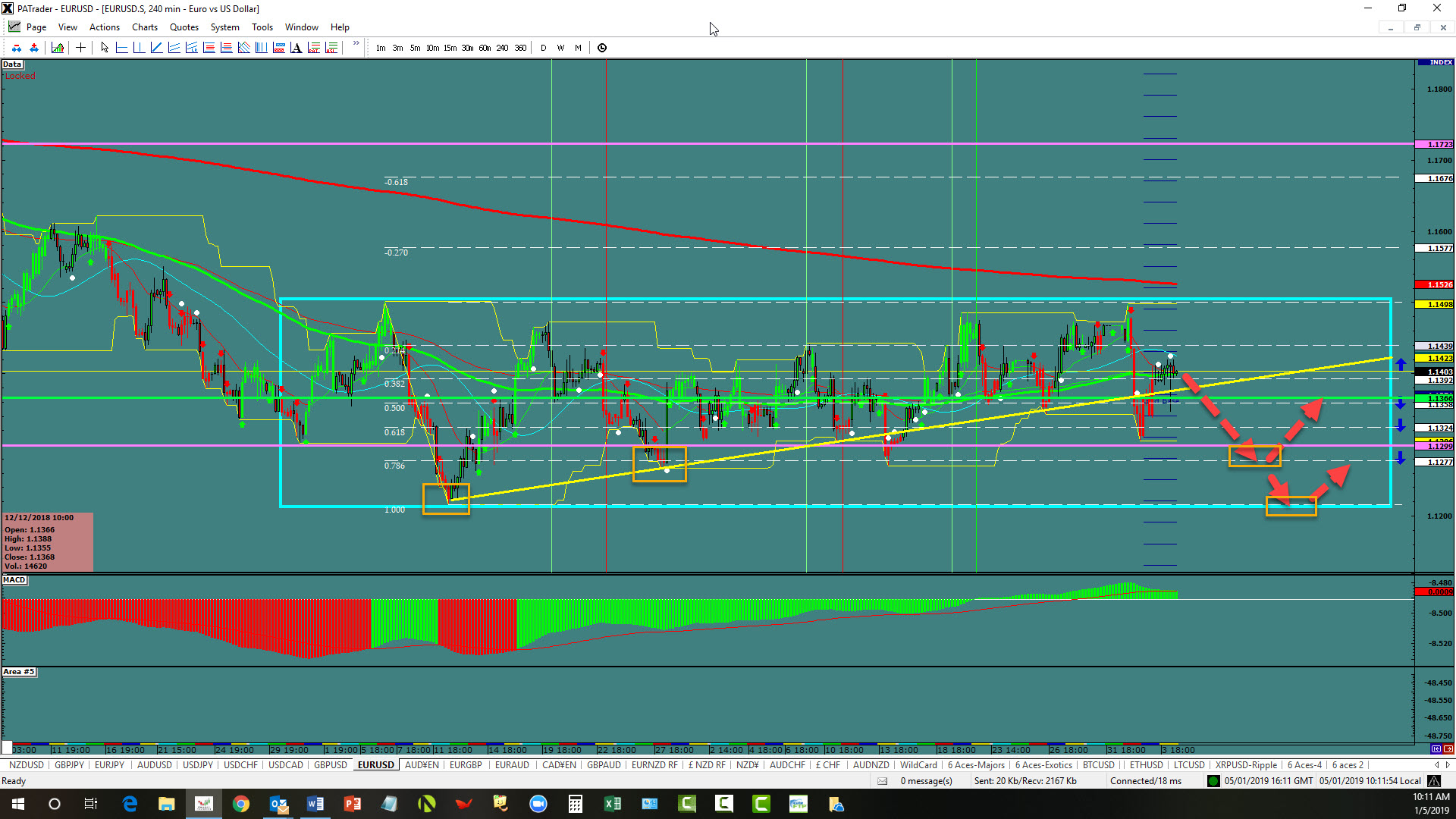Pick the diagonal trendline drawing tool
The height and width of the screenshot is (819, 1456).
pos(156,48)
